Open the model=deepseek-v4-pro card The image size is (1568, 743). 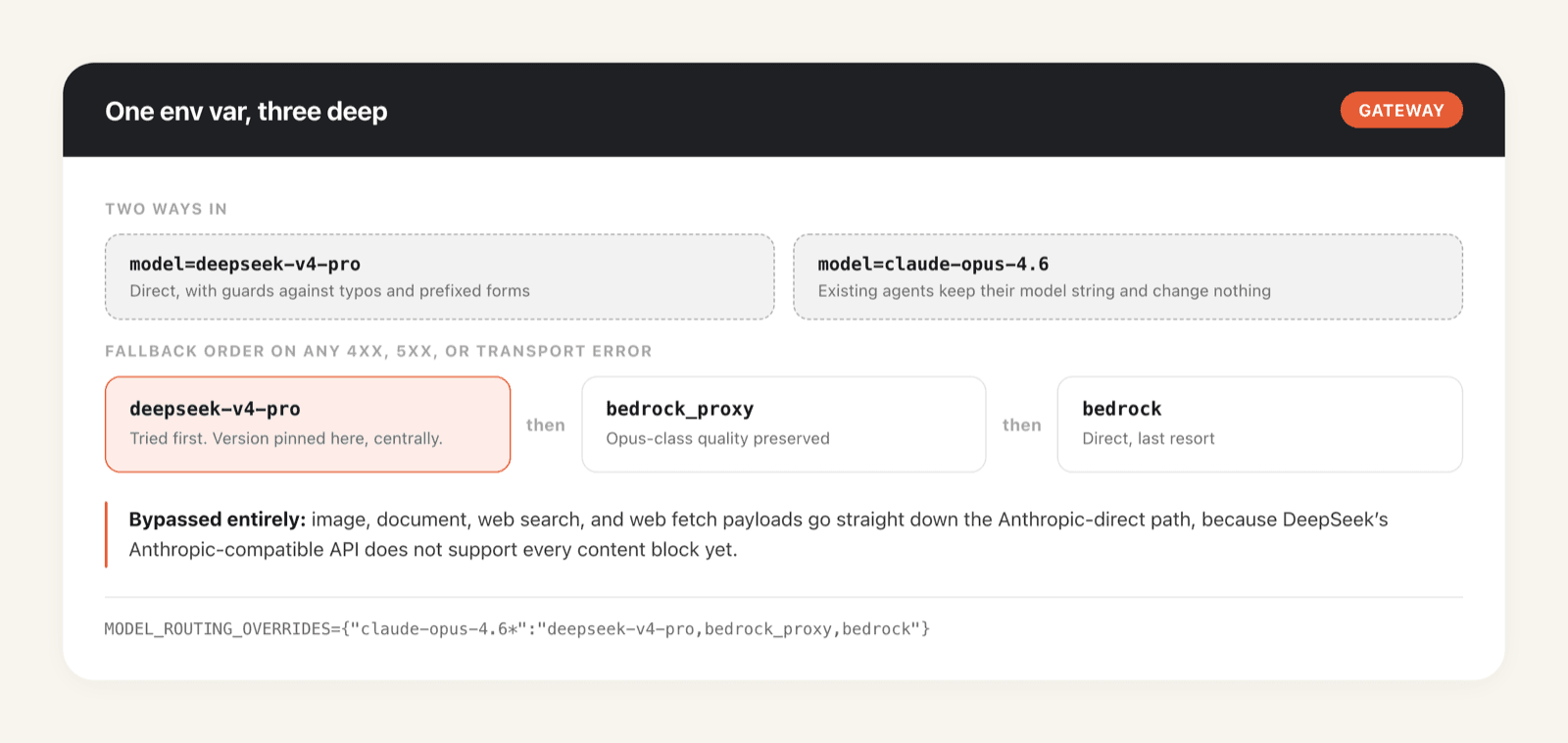tap(439, 276)
